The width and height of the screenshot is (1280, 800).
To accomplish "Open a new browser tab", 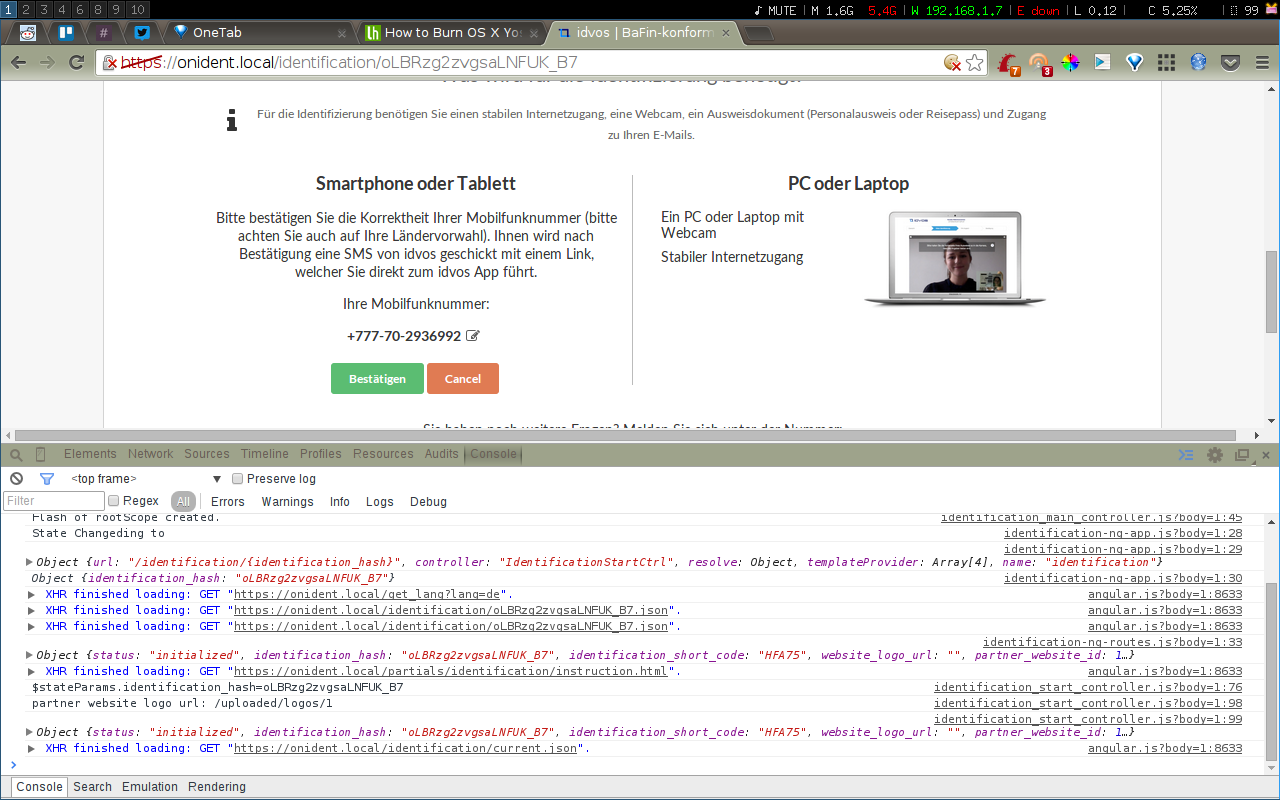I will coord(759,33).
